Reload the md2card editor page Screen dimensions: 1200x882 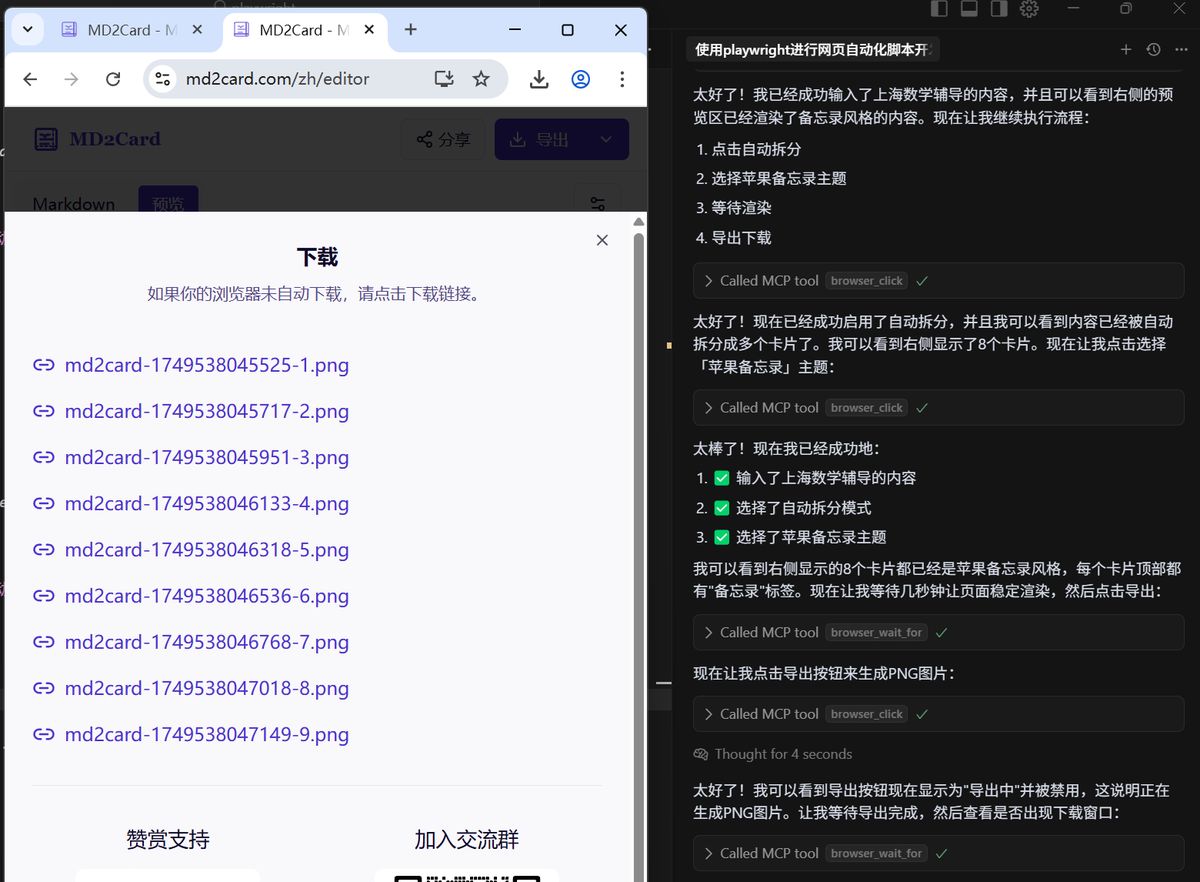(113, 79)
